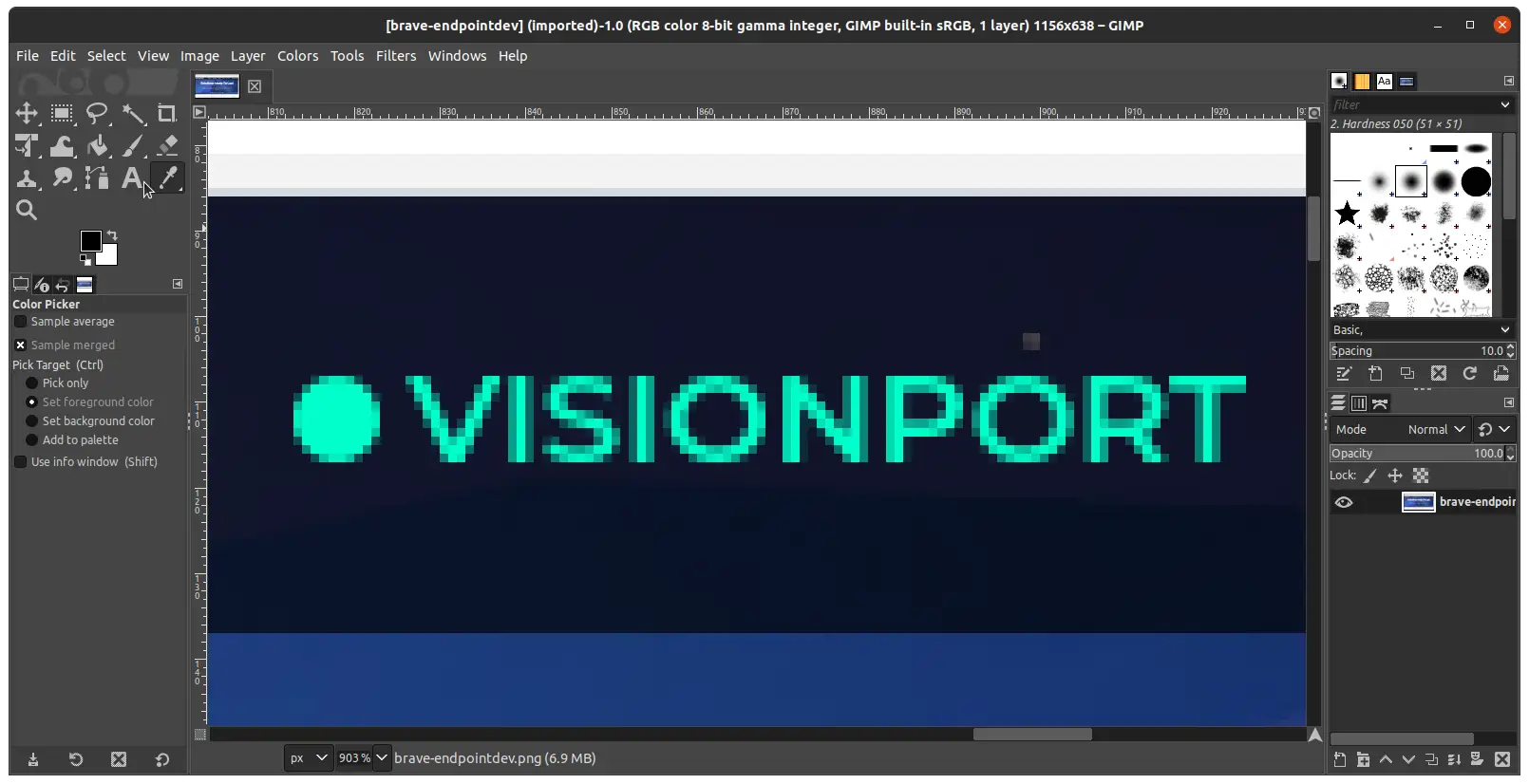This screenshot has width=1529, height=784.
Task: Reset tool options to default values
Action: 162,759
